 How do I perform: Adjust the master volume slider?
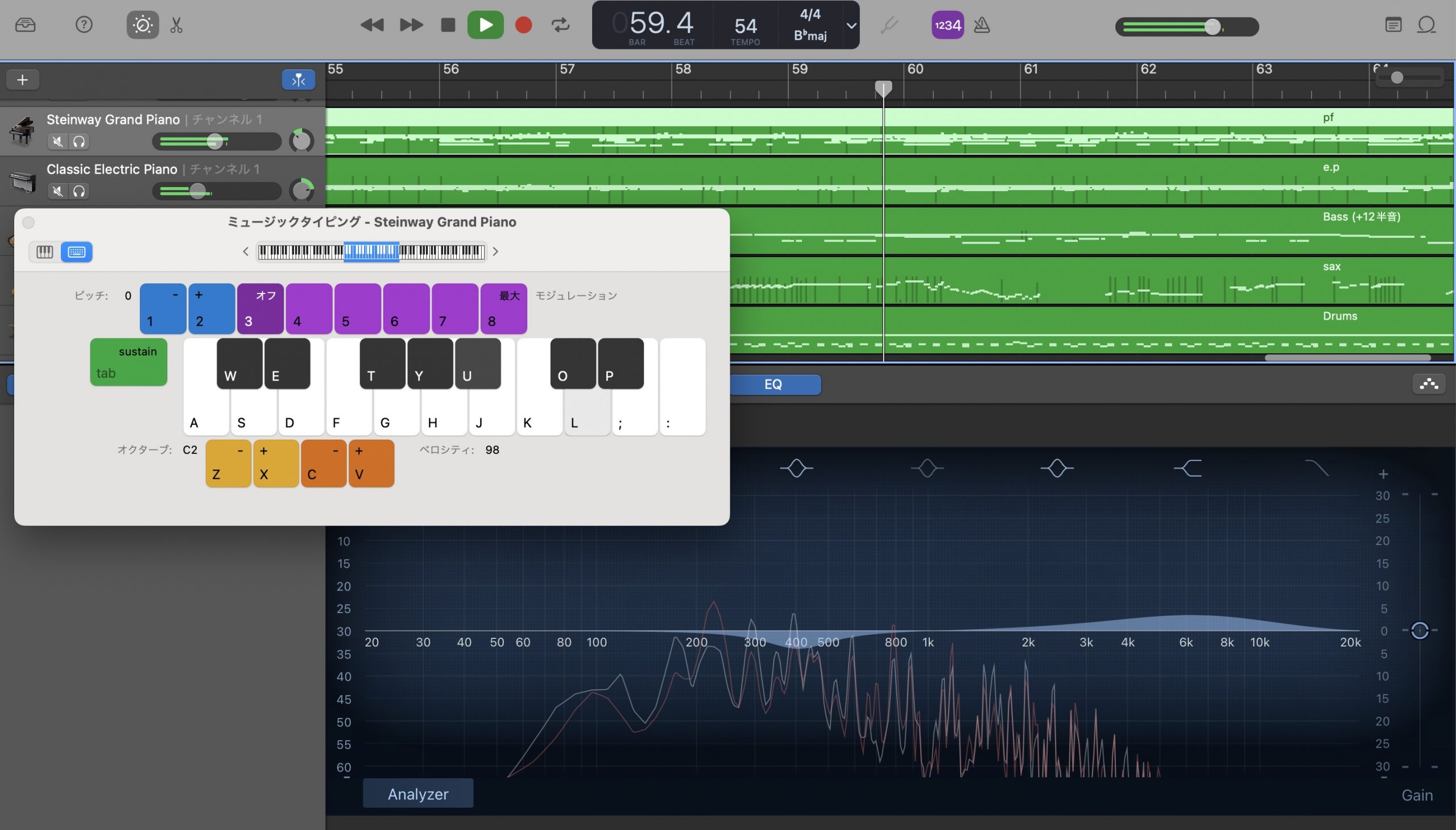click(1211, 27)
